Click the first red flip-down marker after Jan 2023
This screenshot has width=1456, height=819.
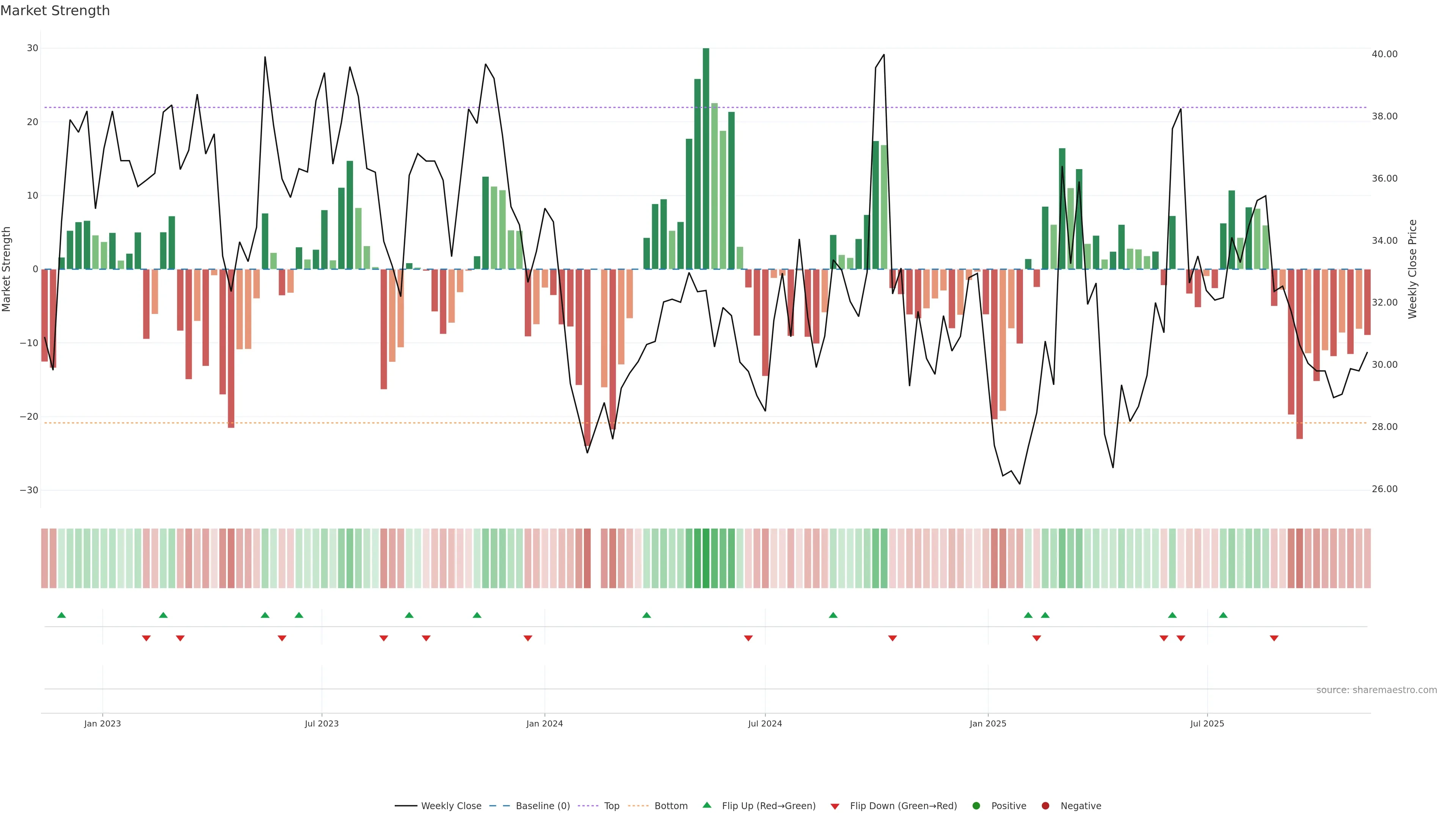click(x=146, y=638)
